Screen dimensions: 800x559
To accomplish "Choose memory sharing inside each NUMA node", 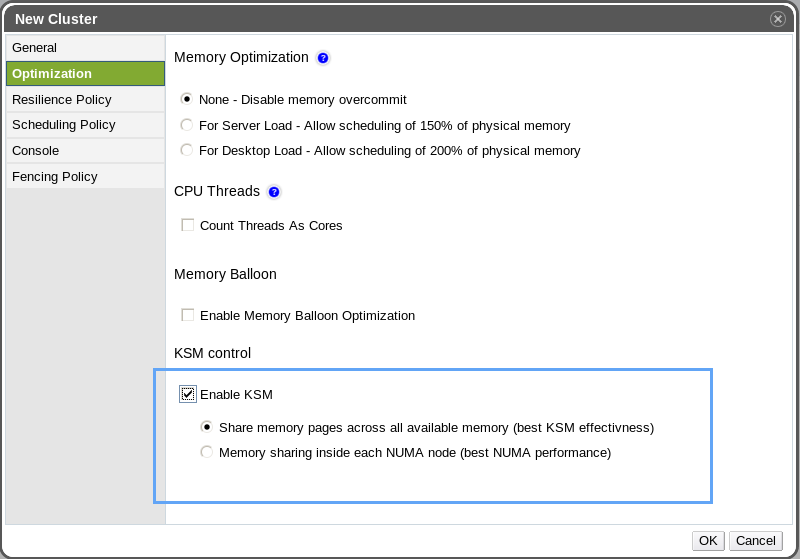I will pyautogui.click(x=207, y=452).
